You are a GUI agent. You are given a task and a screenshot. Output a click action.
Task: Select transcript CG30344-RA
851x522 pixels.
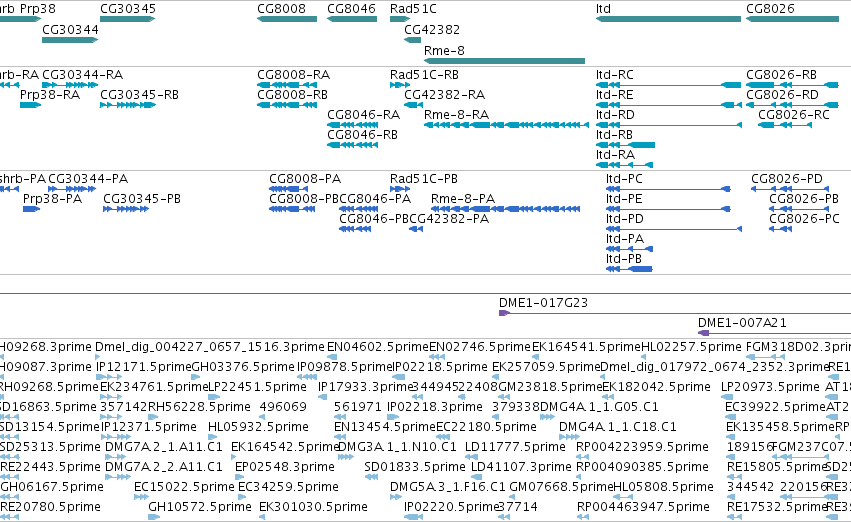[70, 85]
